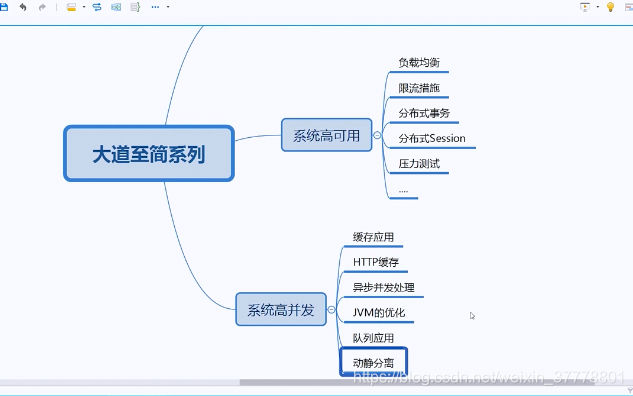
Task: Click the highlighted subtopic 动静分离
Action: (373, 362)
